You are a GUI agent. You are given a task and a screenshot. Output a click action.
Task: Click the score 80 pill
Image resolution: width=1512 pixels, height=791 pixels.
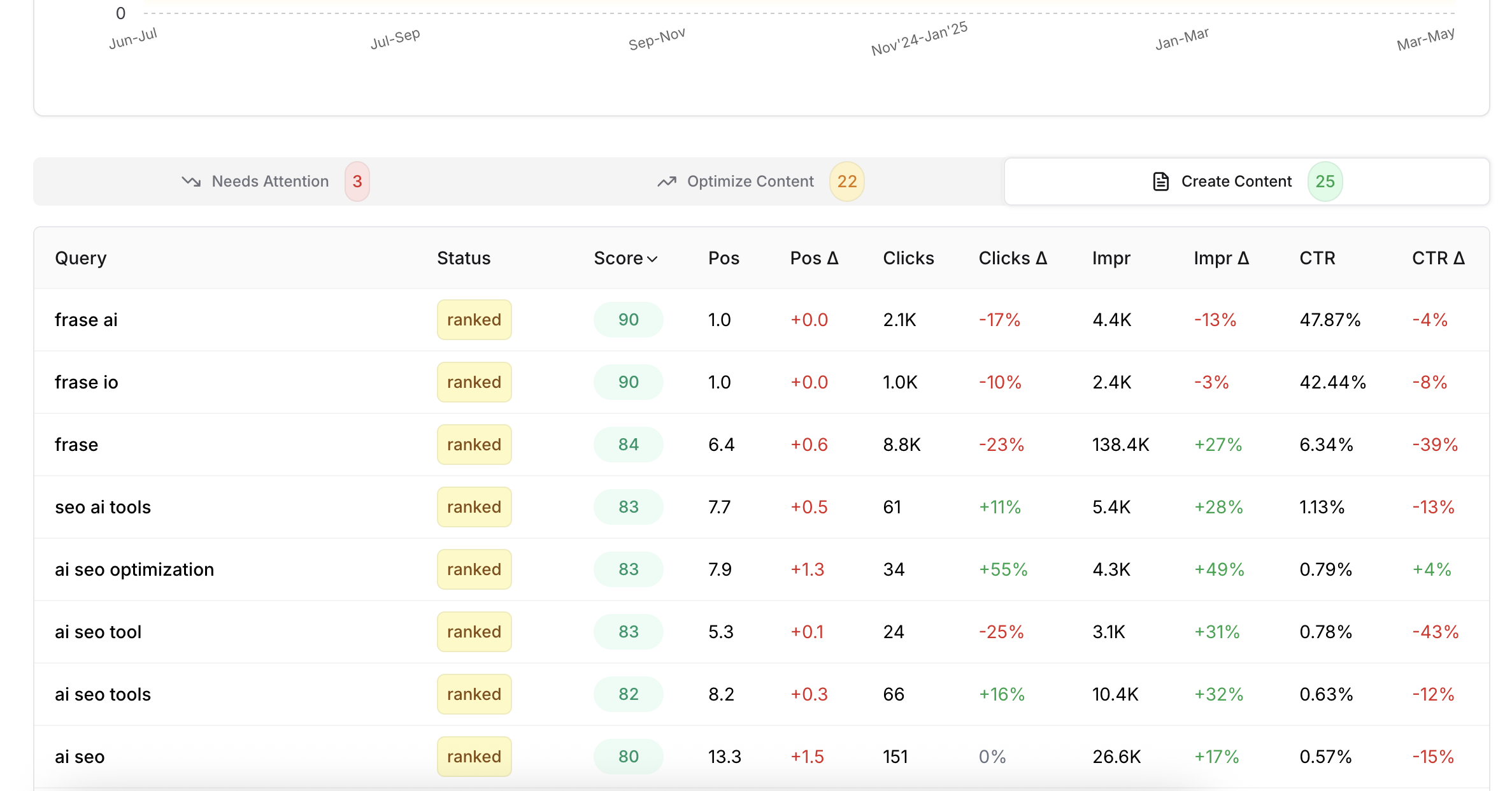(629, 757)
